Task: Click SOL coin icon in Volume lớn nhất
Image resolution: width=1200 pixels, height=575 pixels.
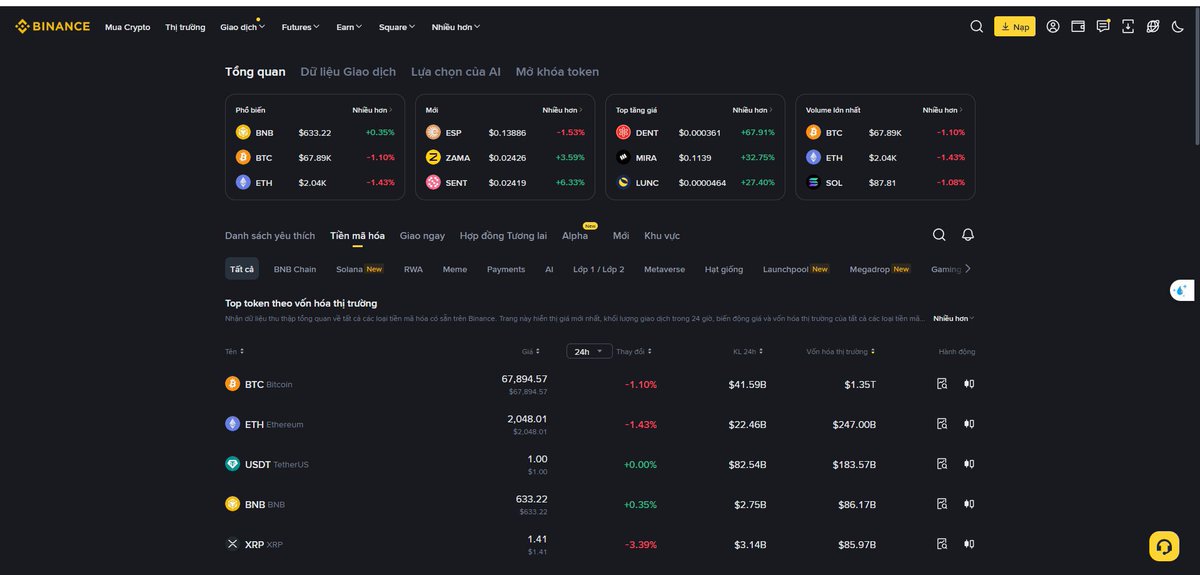Action: tap(813, 182)
